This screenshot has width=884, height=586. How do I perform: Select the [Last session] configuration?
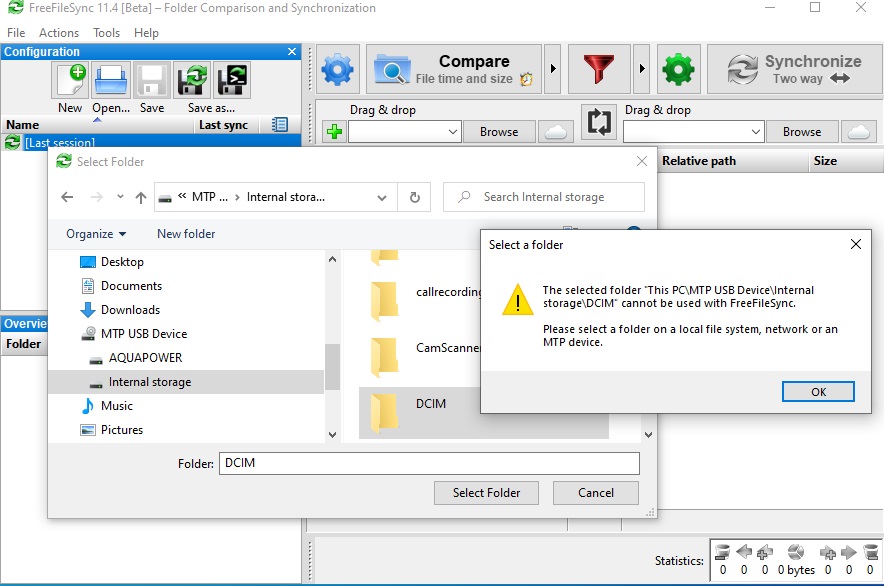click(x=151, y=142)
